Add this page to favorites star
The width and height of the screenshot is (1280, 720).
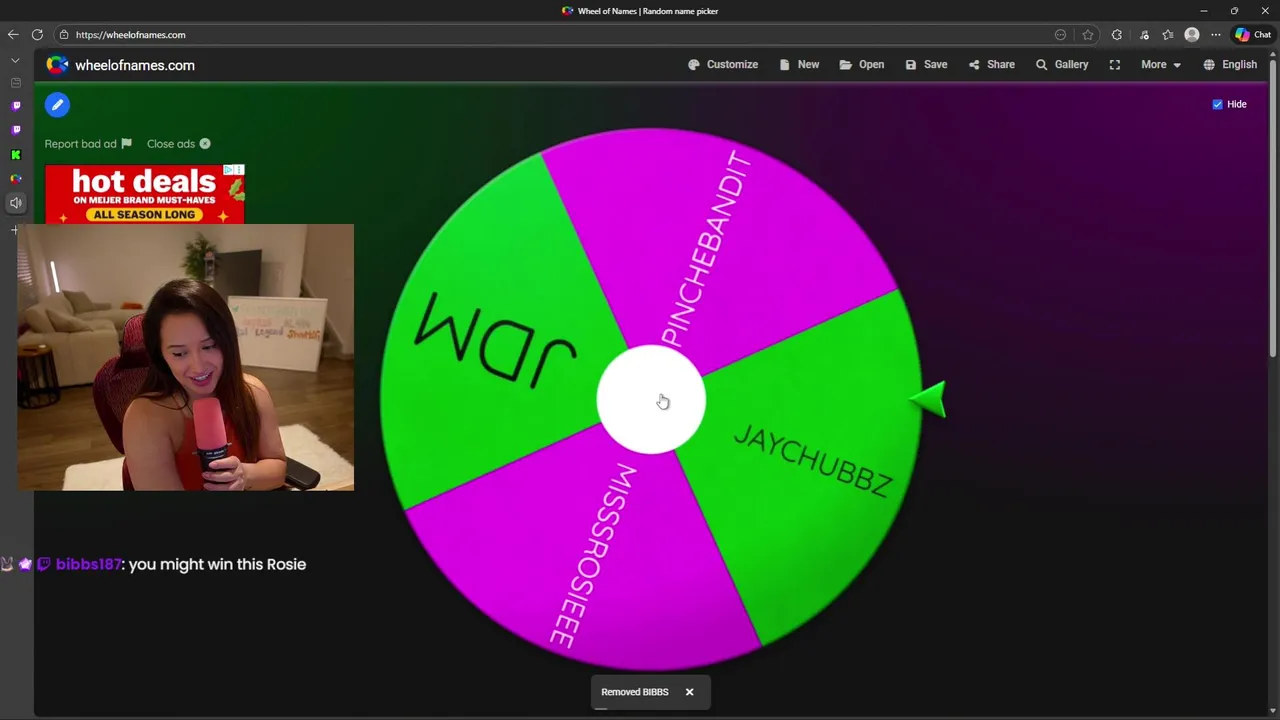click(1088, 35)
